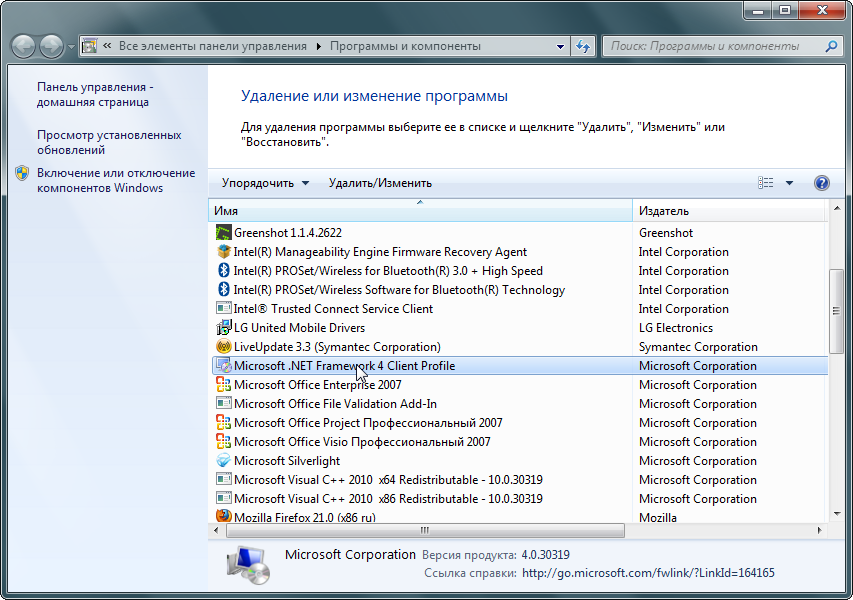Open Панель управления - домашняя страница link
This screenshot has height=600, width=853.
pos(95,95)
